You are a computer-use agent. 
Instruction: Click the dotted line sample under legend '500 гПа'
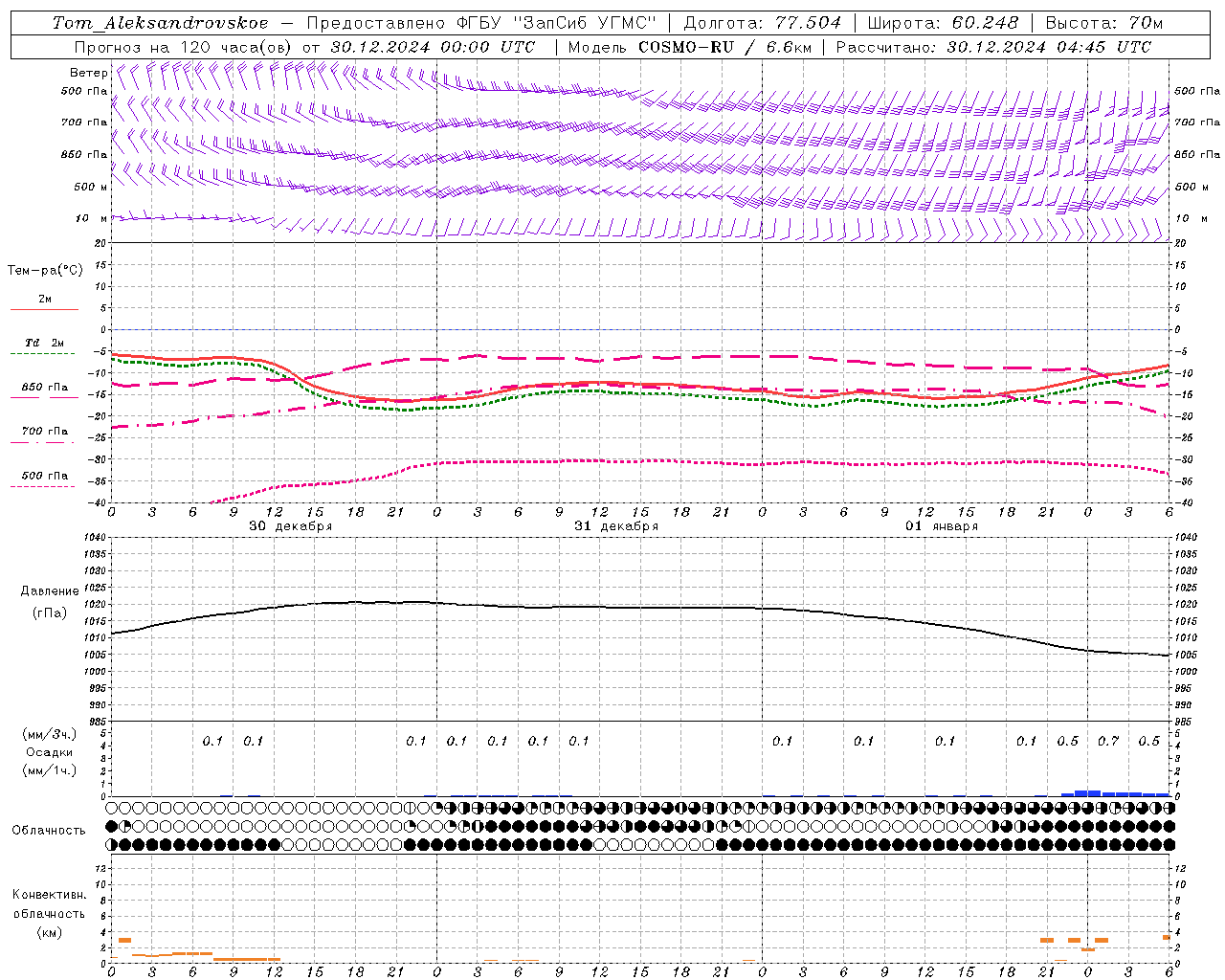[x=42, y=486]
